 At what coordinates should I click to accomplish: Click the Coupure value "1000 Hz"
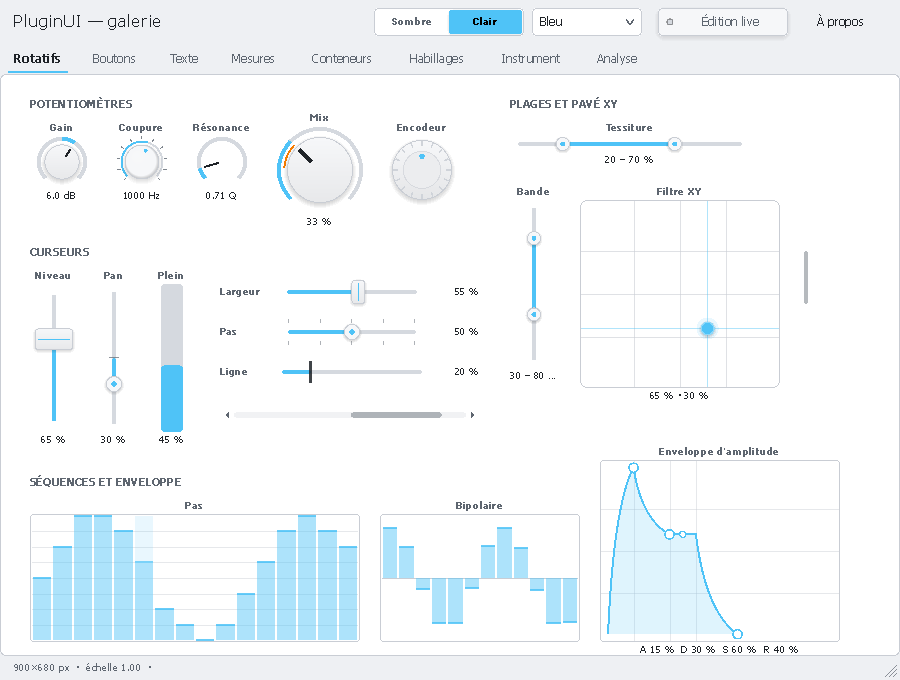[141, 196]
